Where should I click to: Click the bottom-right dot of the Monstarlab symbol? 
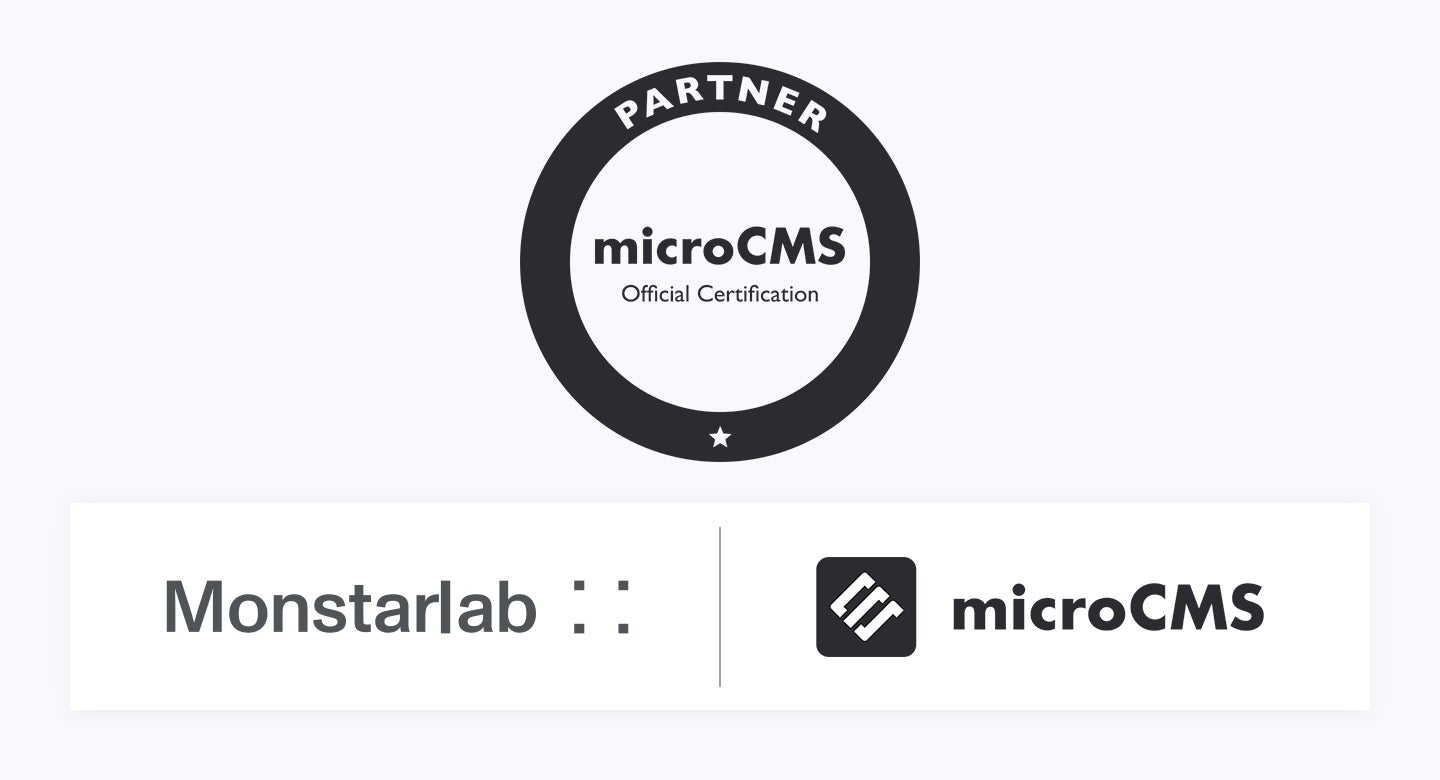click(x=624, y=626)
